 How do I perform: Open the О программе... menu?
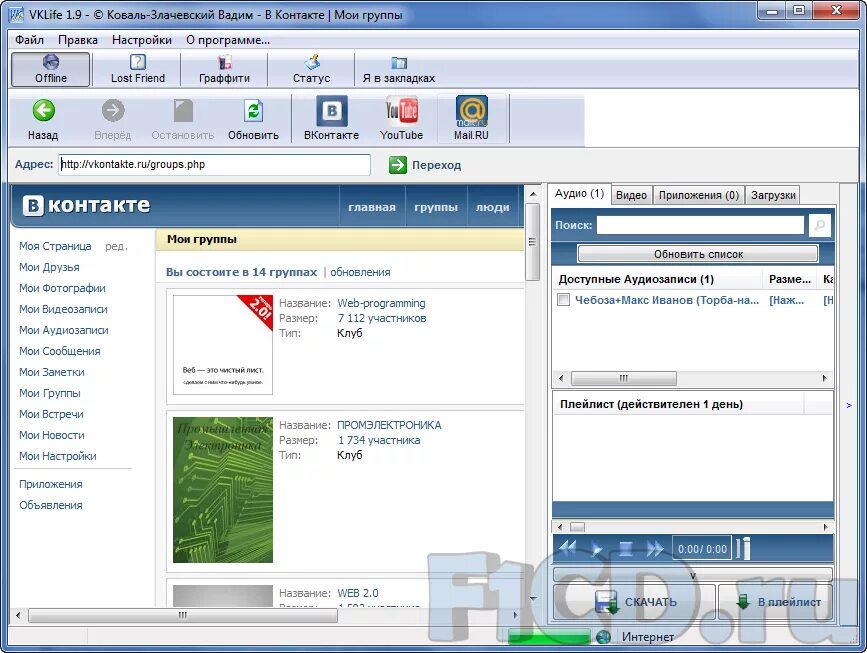click(228, 40)
